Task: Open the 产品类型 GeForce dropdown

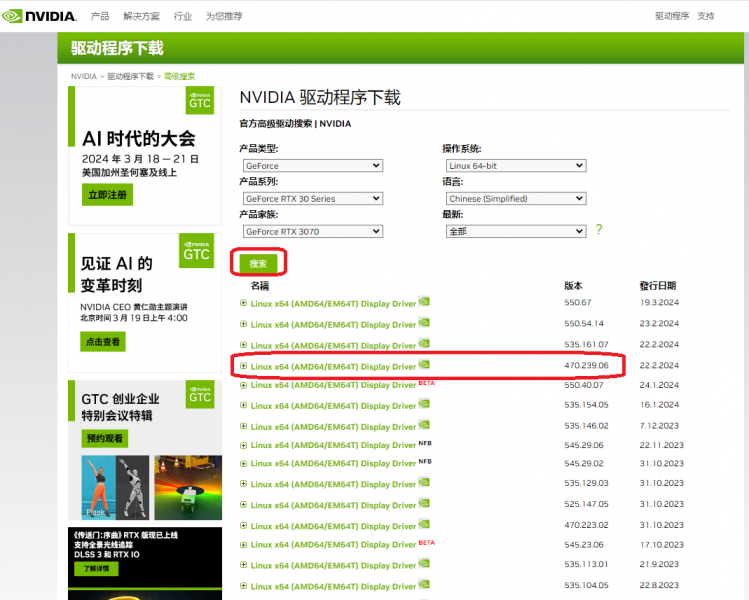Action: [x=313, y=166]
